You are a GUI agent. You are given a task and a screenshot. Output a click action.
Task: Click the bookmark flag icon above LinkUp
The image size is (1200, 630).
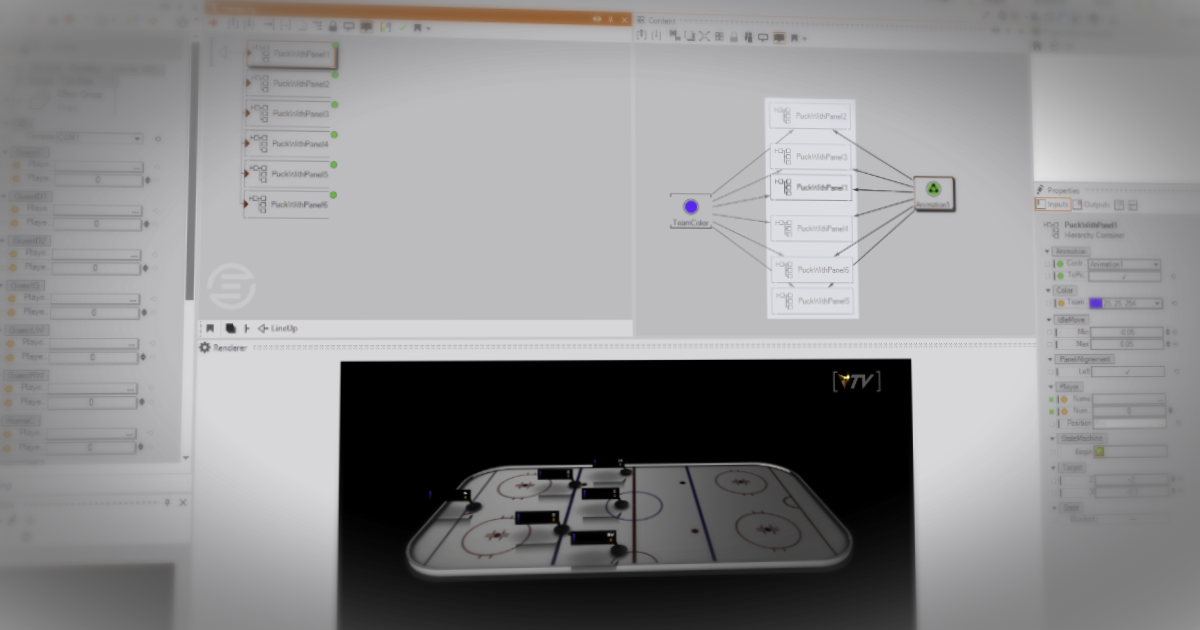(x=211, y=328)
